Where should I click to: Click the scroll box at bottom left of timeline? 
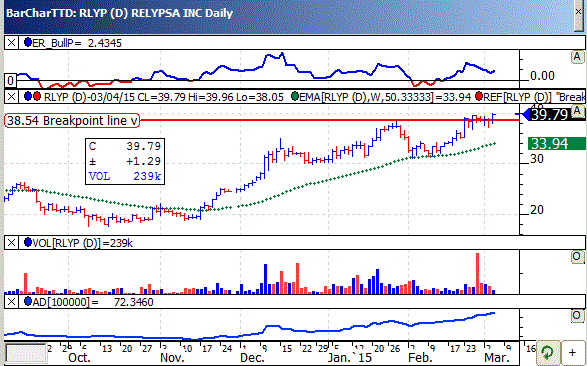coord(26,353)
